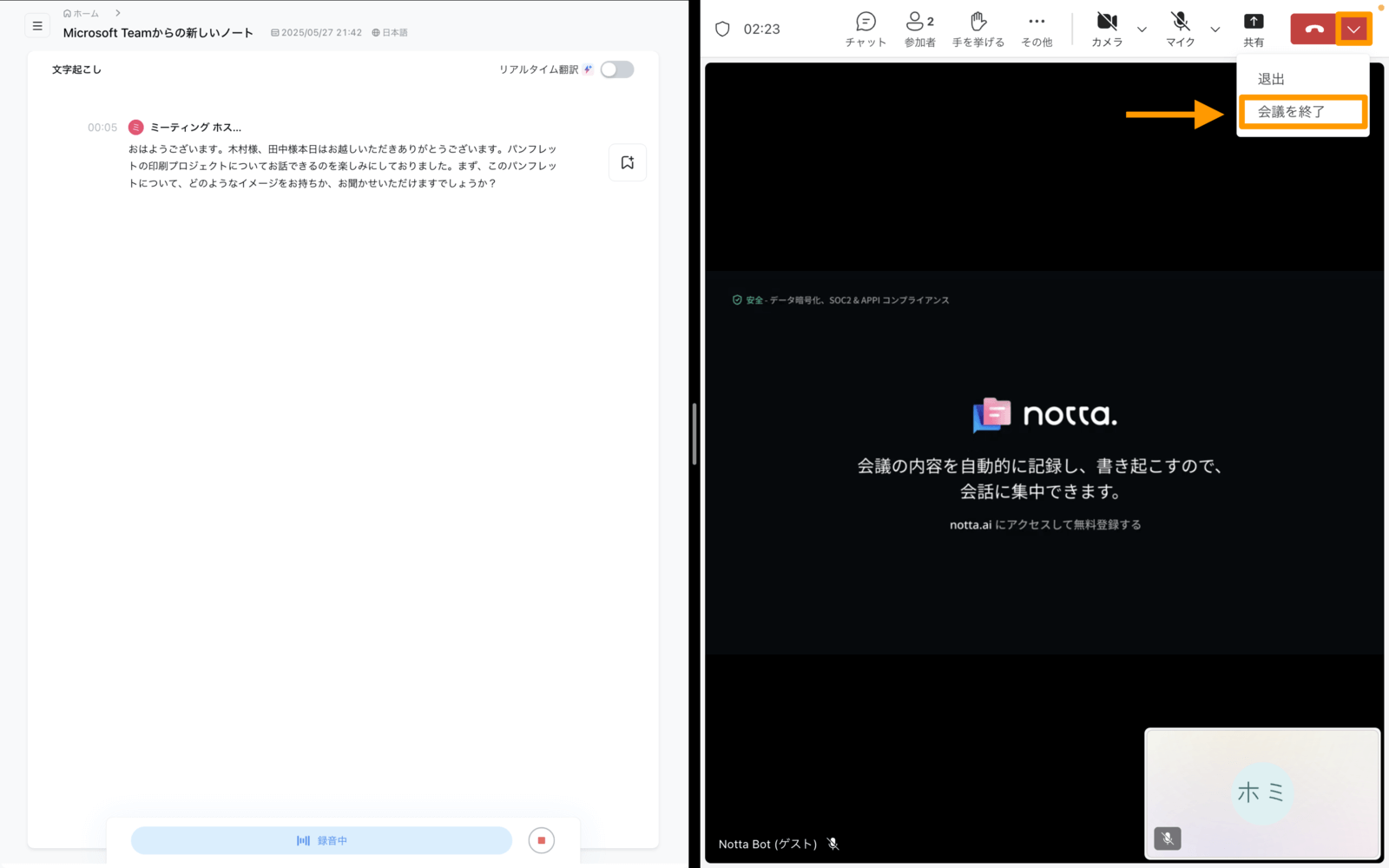The height and width of the screenshot is (868, 1389).
Task: Click the breadcrumb chevron after ホーム
Action: coord(117,13)
